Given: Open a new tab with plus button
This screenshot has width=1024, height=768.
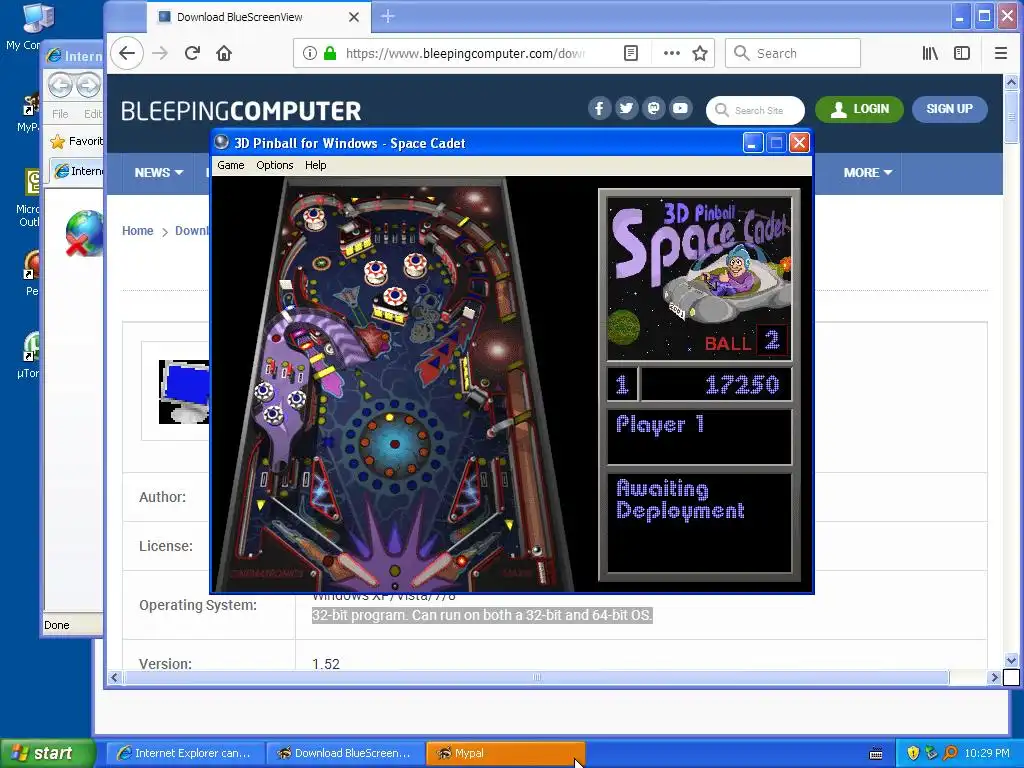Looking at the screenshot, I should [x=387, y=16].
